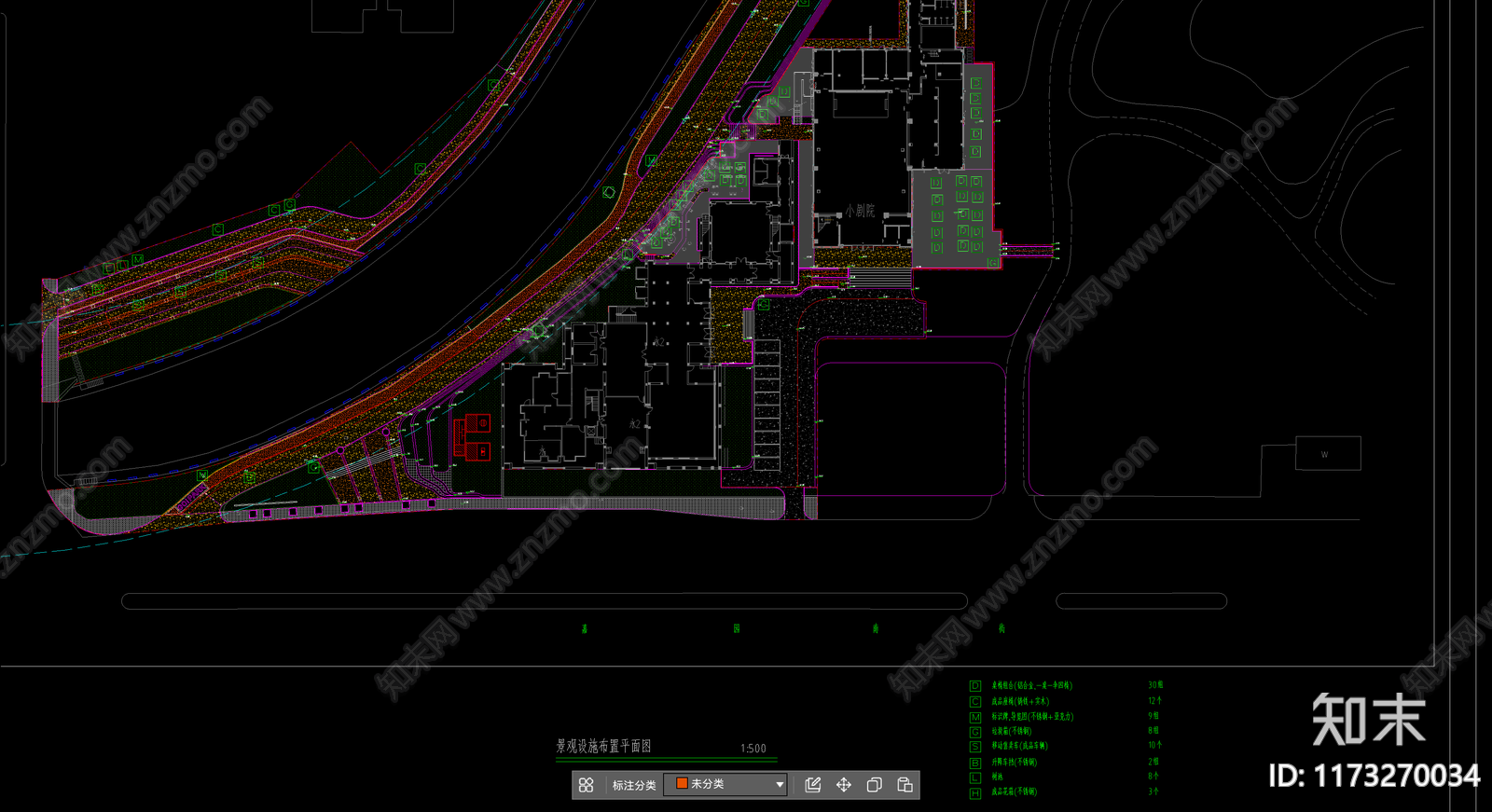Click the drawing title 景观设施布置平面图
Image resolution: width=1492 pixels, height=812 pixels.
point(604,746)
